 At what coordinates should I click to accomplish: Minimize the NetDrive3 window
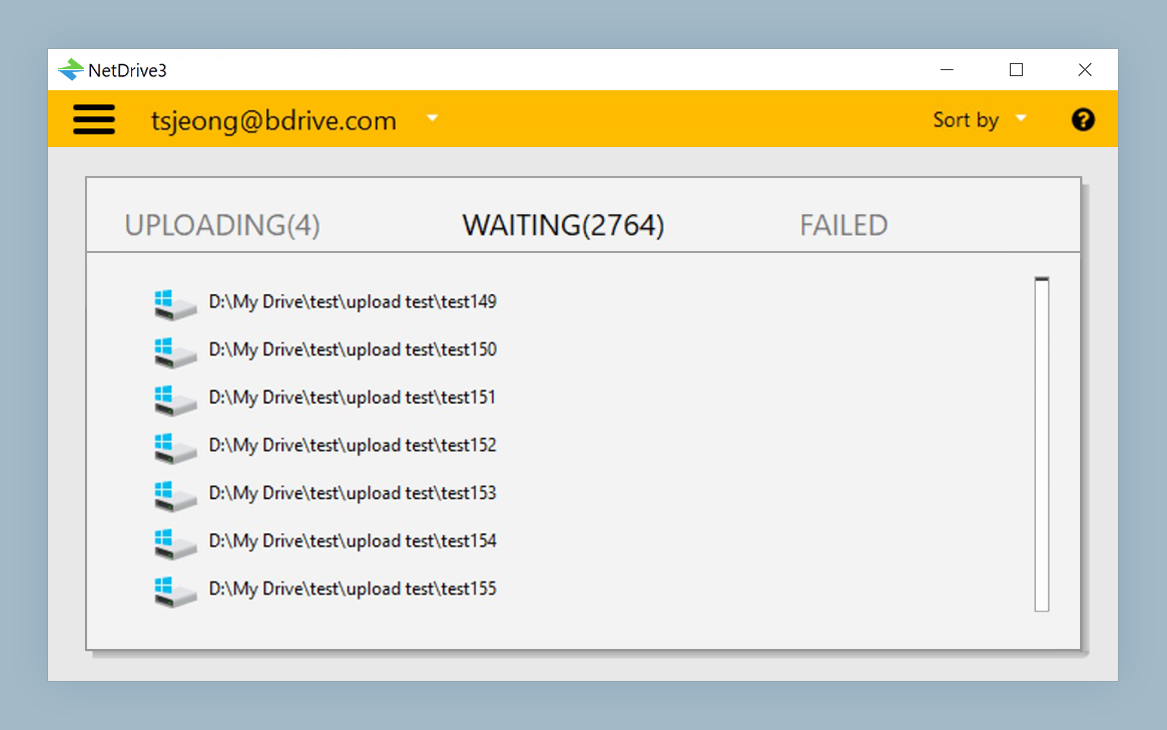coord(947,70)
